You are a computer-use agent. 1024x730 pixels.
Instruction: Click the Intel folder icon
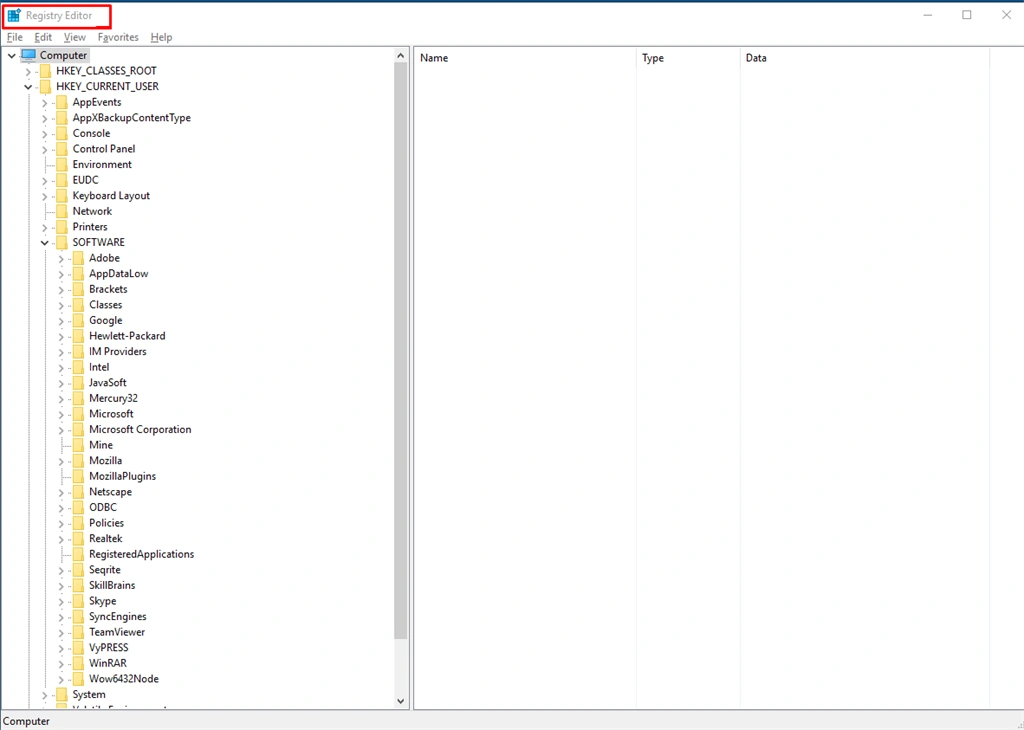(78, 367)
